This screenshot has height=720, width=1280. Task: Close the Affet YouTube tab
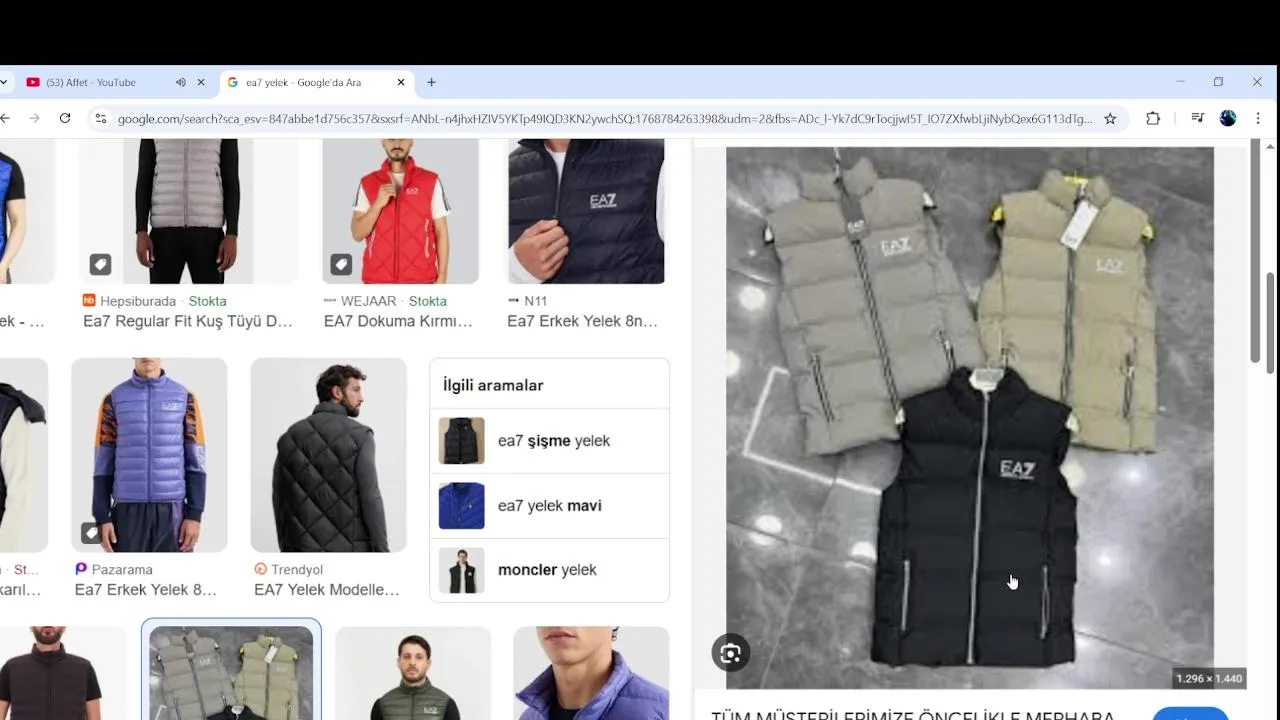pos(201,82)
